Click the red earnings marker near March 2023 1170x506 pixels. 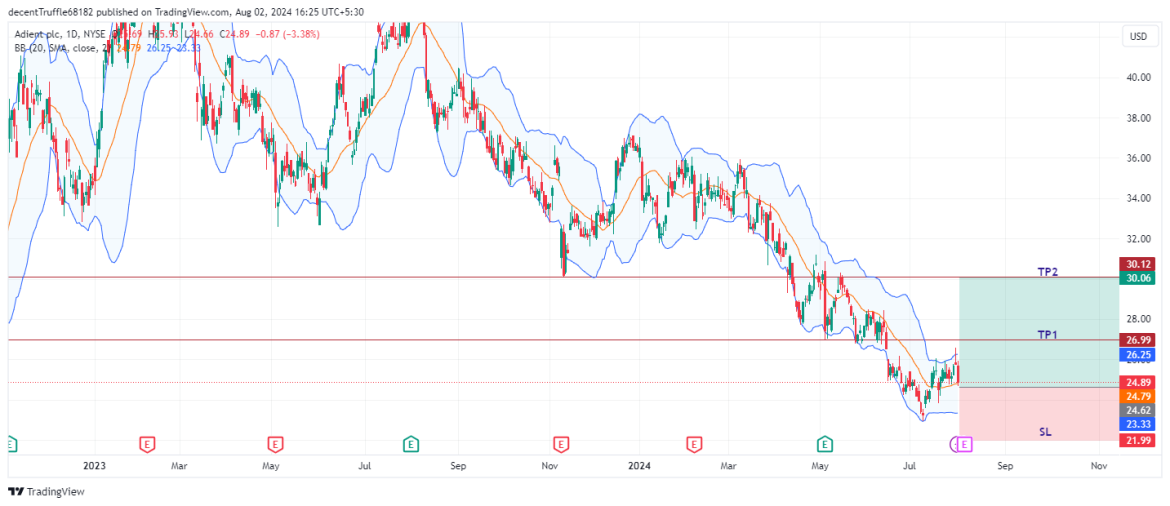click(x=146, y=443)
